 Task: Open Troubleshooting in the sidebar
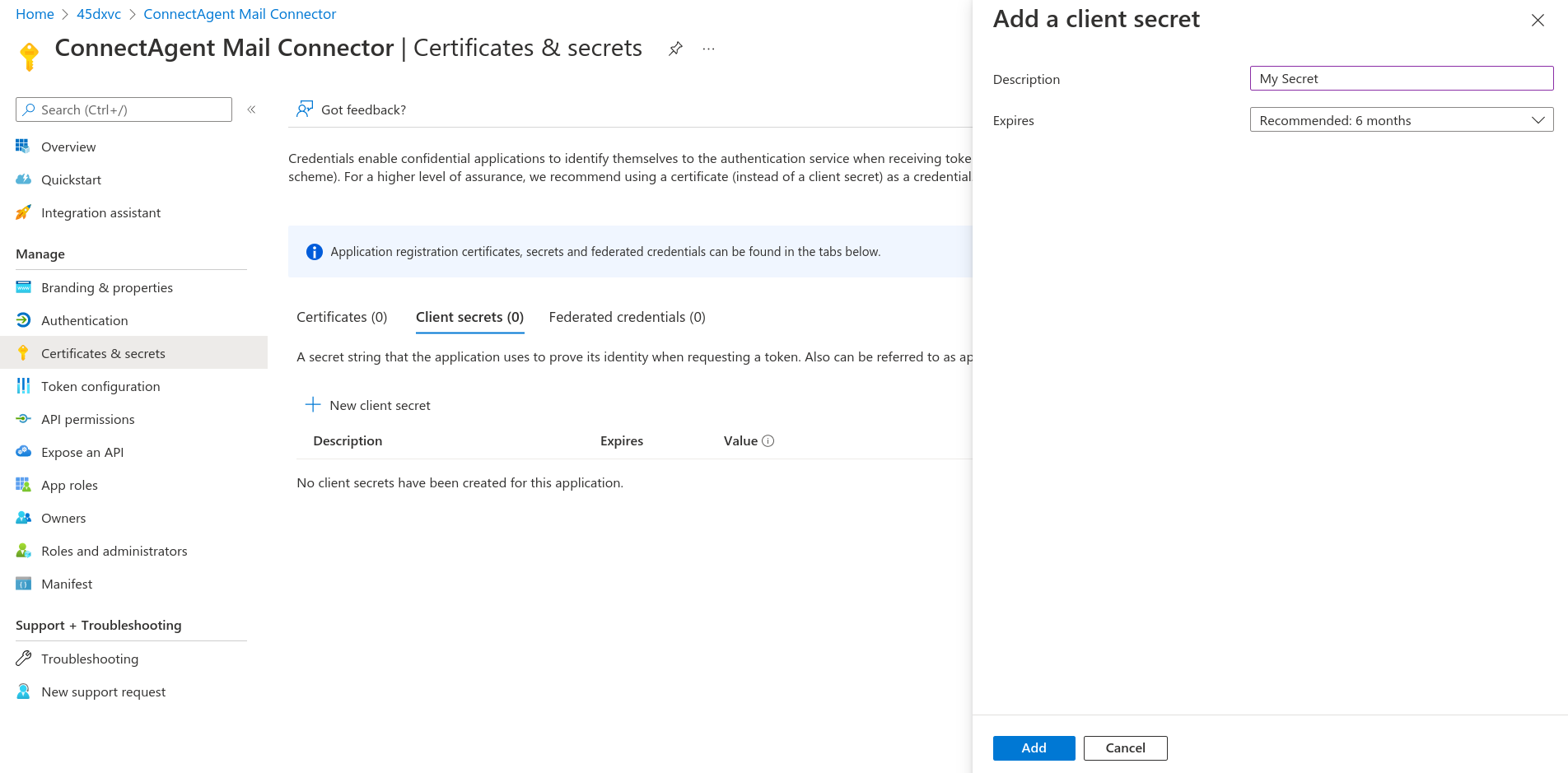[x=90, y=659]
